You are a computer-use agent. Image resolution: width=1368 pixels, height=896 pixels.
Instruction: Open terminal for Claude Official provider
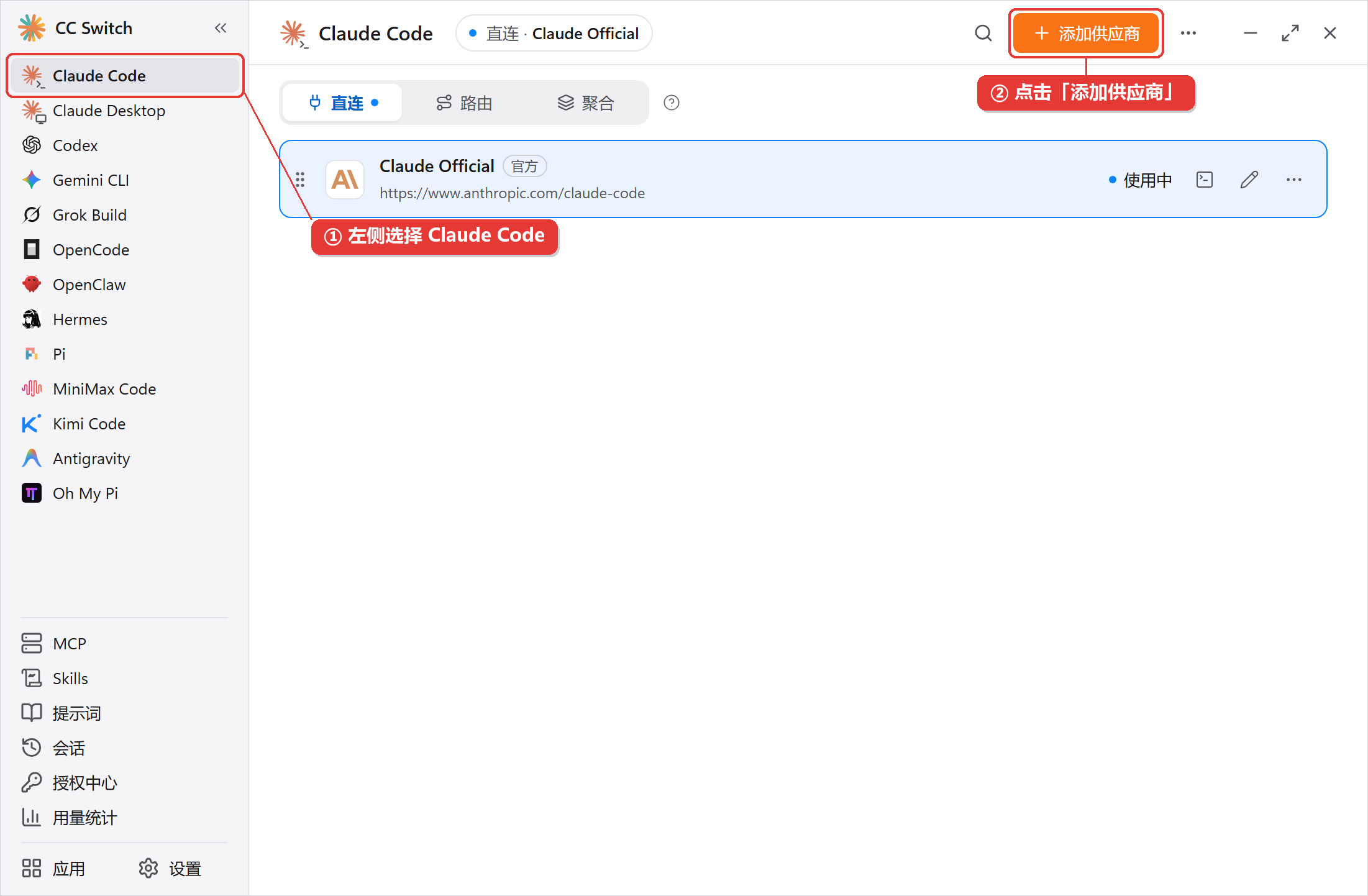1204,180
